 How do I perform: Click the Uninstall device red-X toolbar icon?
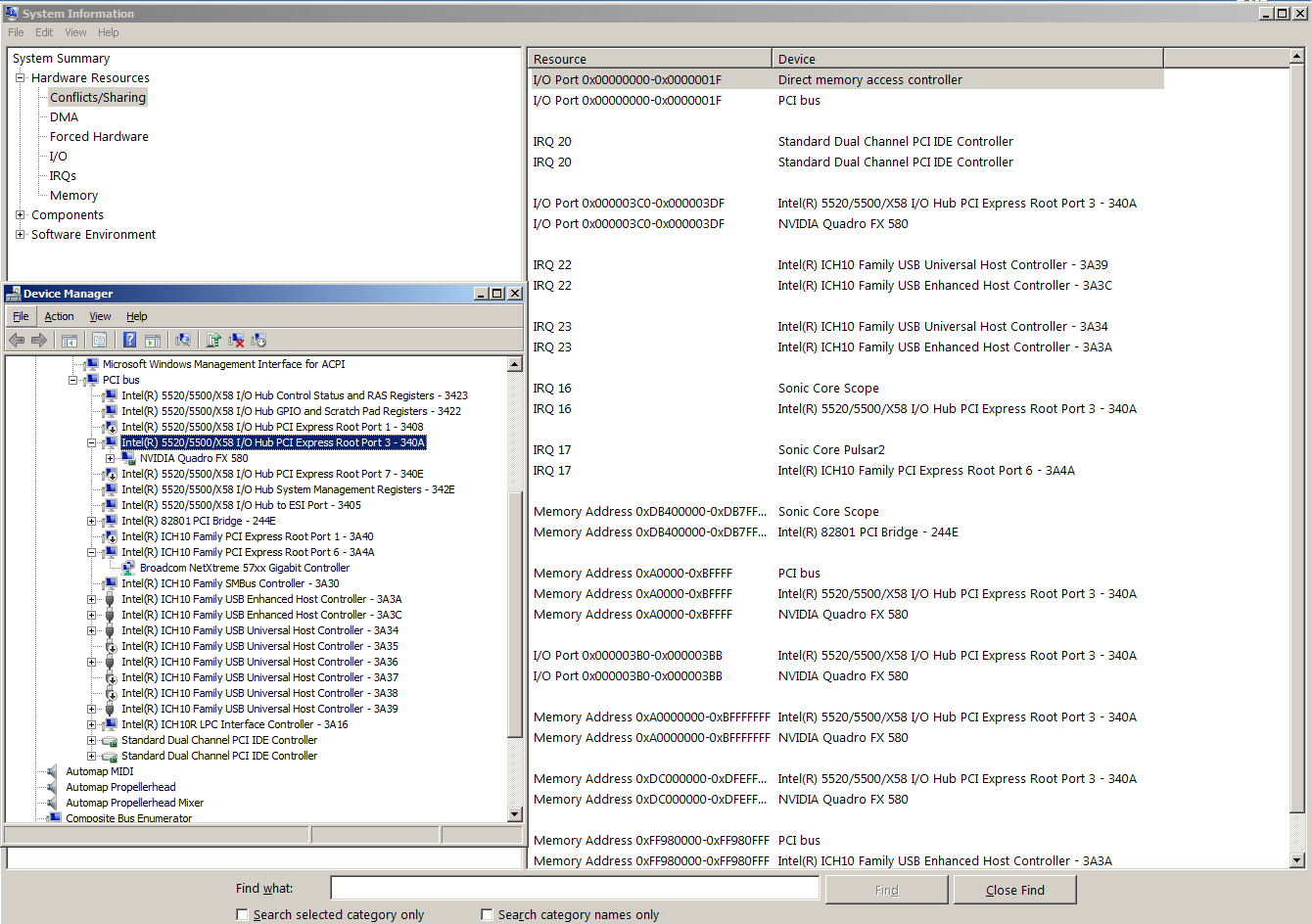click(x=236, y=340)
